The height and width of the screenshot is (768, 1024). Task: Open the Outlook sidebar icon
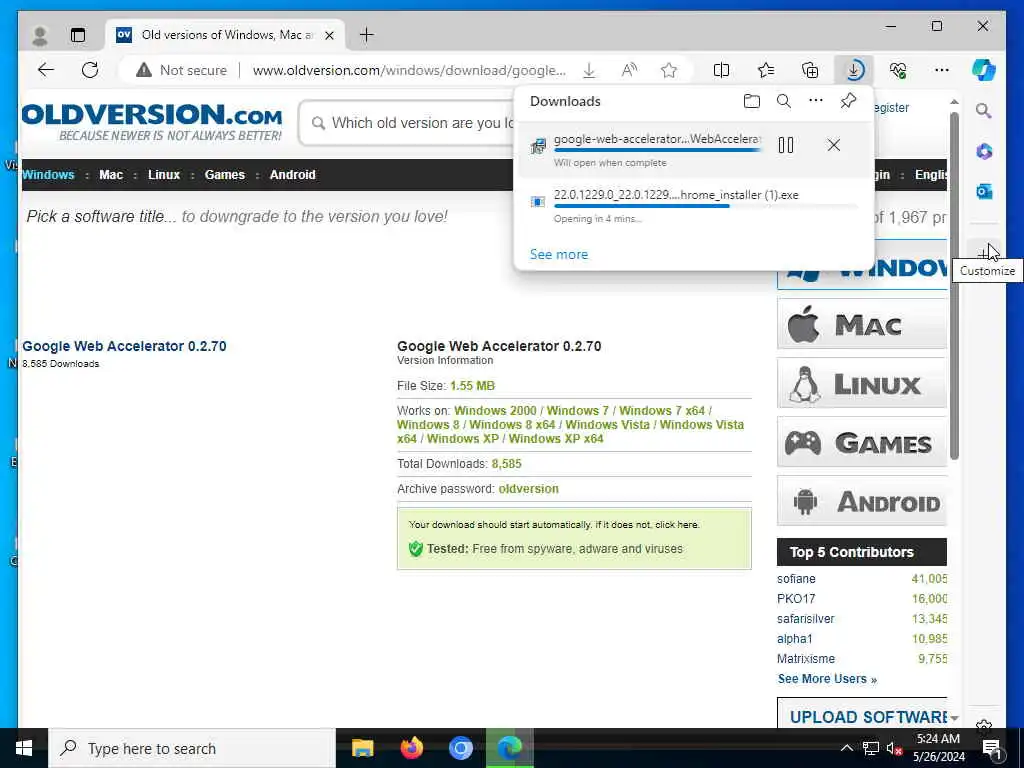(984, 191)
